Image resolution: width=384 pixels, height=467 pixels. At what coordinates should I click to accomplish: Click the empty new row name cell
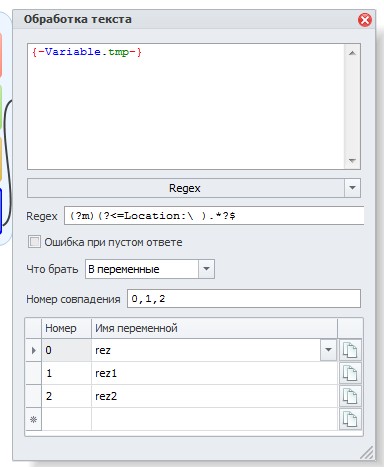point(214,419)
